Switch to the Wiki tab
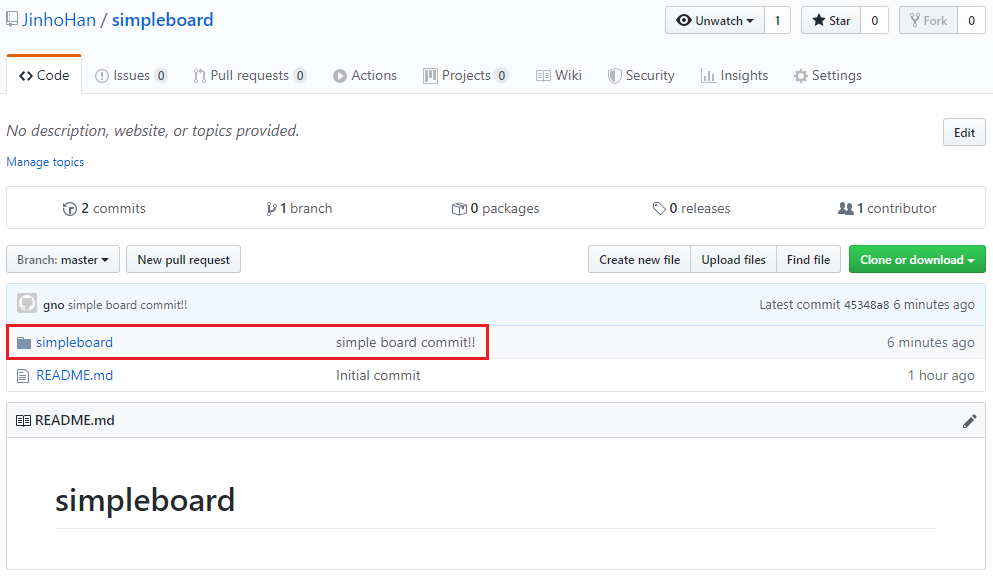The image size is (993, 576). point(559,75)
